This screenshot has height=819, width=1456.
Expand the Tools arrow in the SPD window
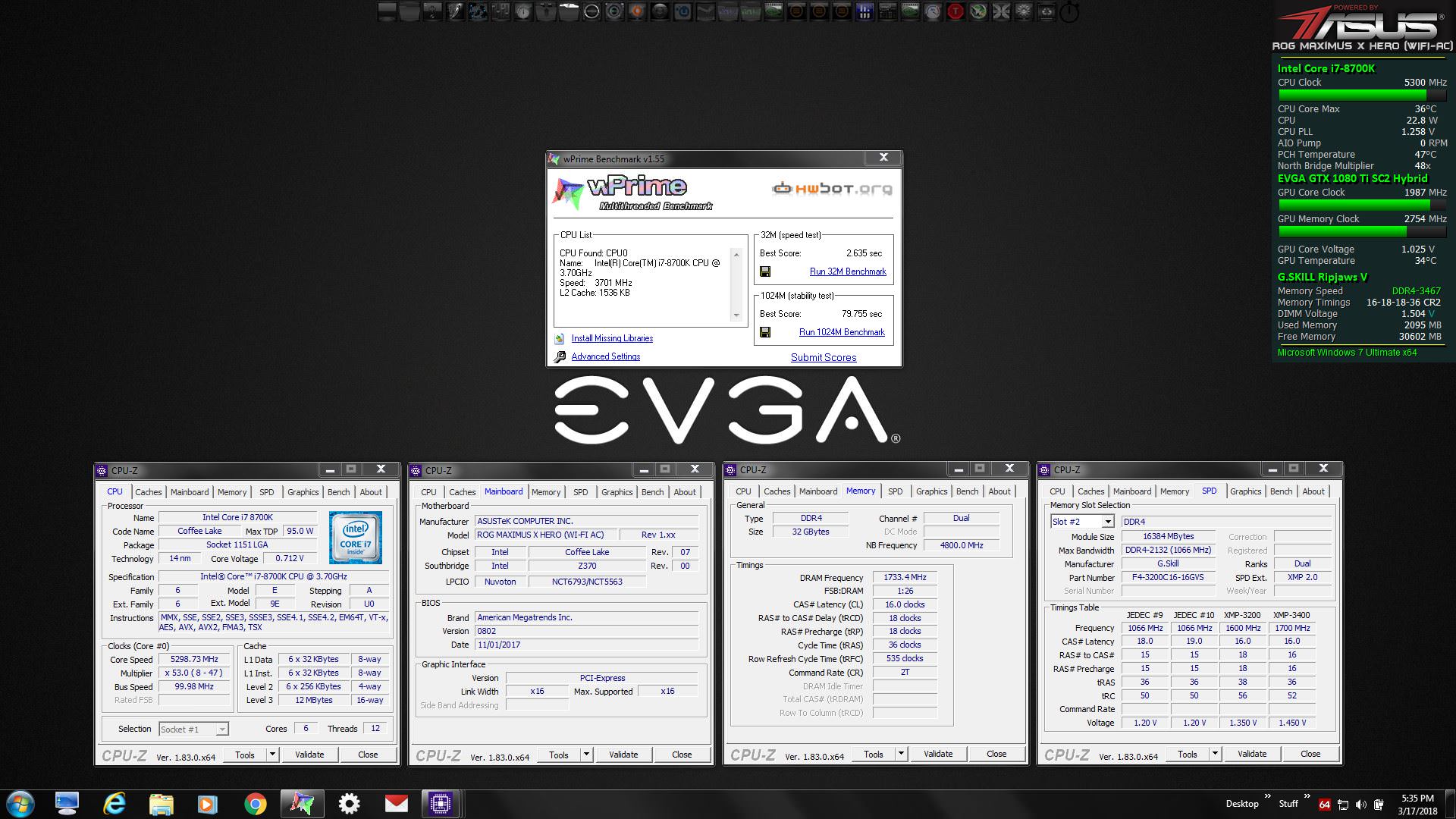click(x=1214, y=755)
